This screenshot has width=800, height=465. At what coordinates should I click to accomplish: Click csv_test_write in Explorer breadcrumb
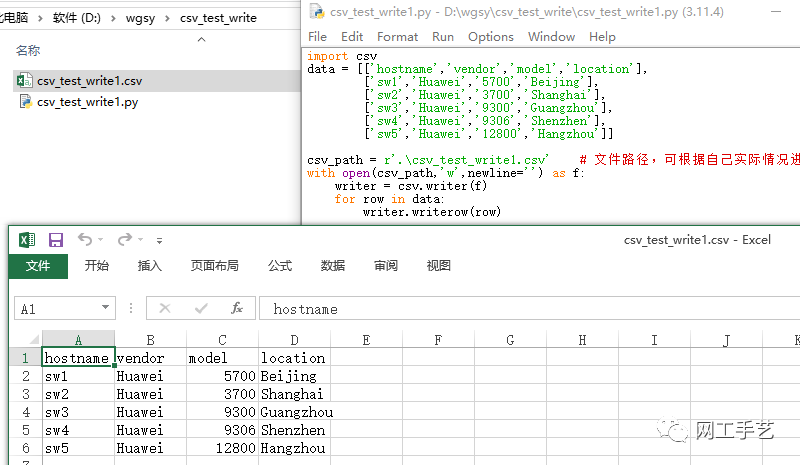(x=218, y=18)
